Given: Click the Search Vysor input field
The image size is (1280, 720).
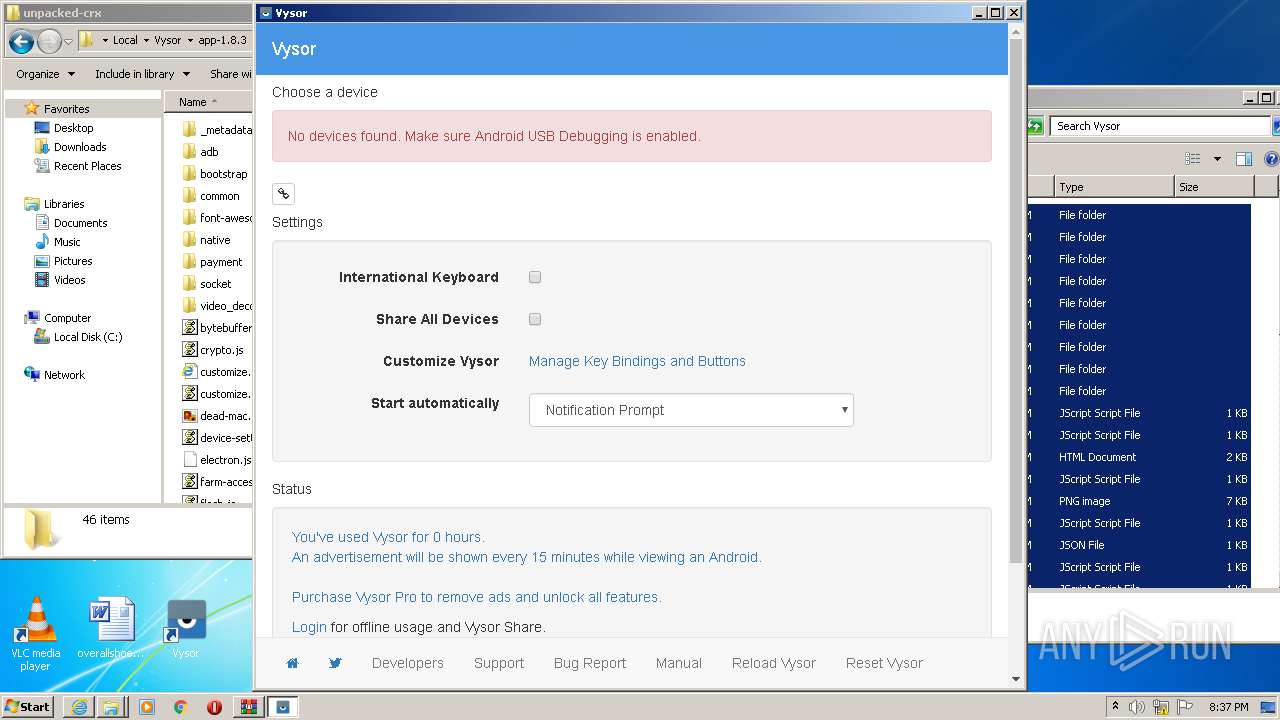Looking at the screenshot, I should [x=1160, y=126].
